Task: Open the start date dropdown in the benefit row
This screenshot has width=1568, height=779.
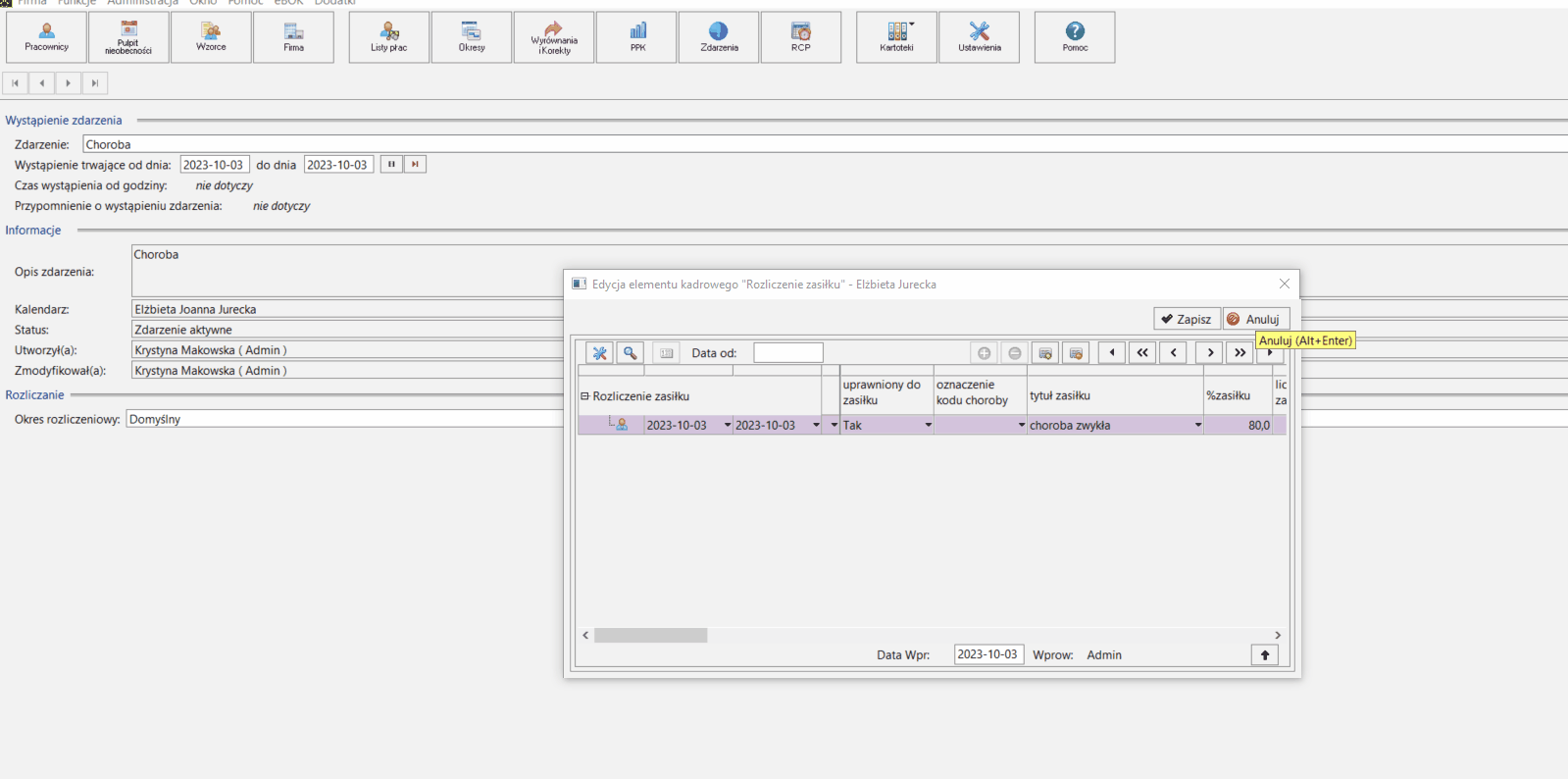Action: click(728, 425)
